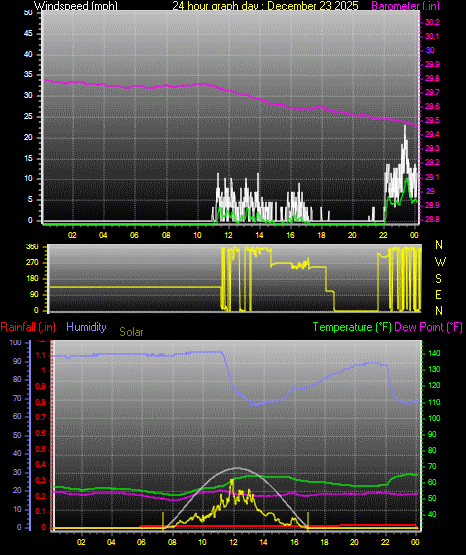Viewport: 466px width, 555px height.
Task: Click the 140 temperature scale value
Action: click(434, 353)
